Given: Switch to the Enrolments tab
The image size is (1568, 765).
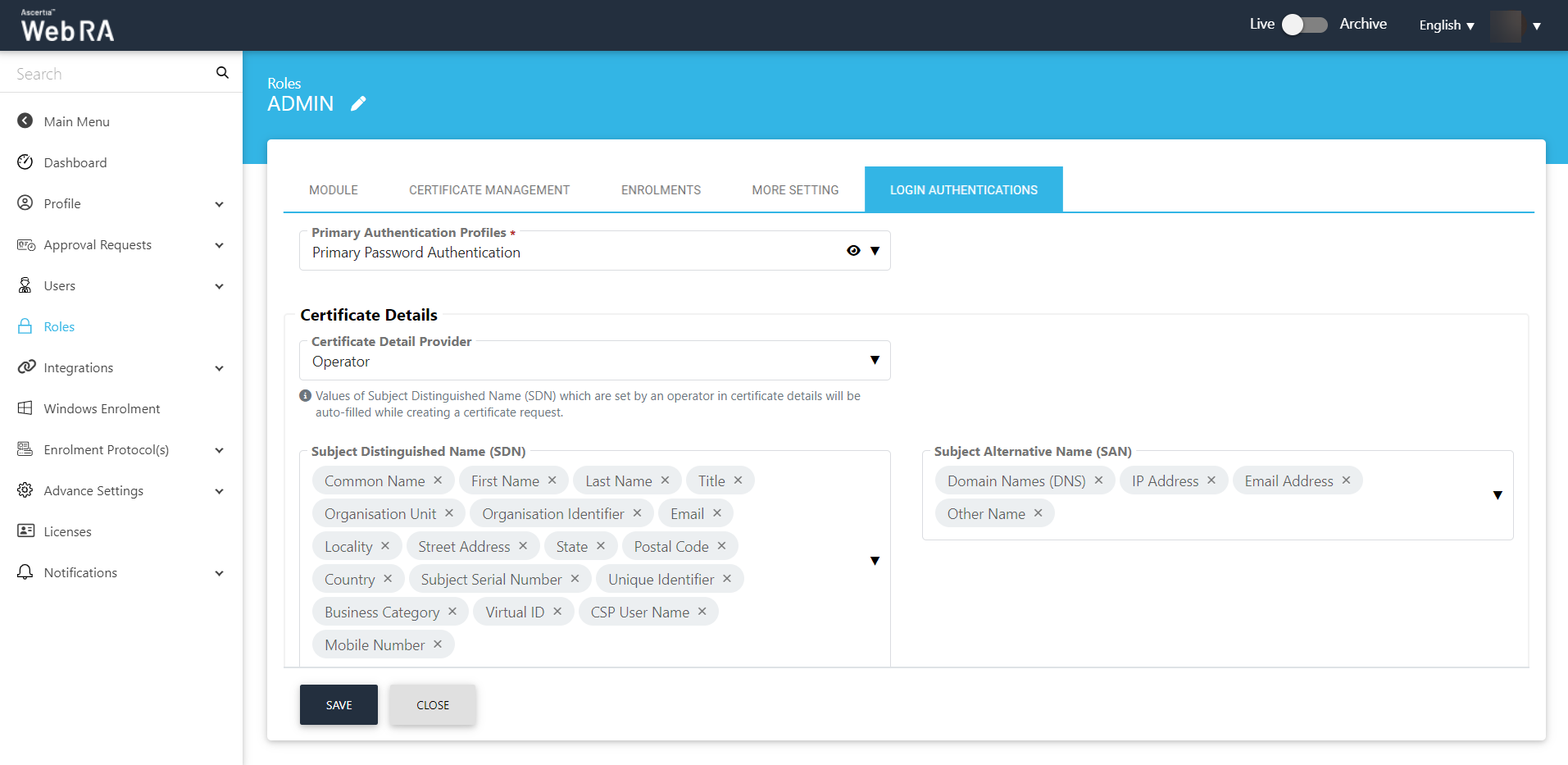Looking at the screenshot, I should [661, 190].
